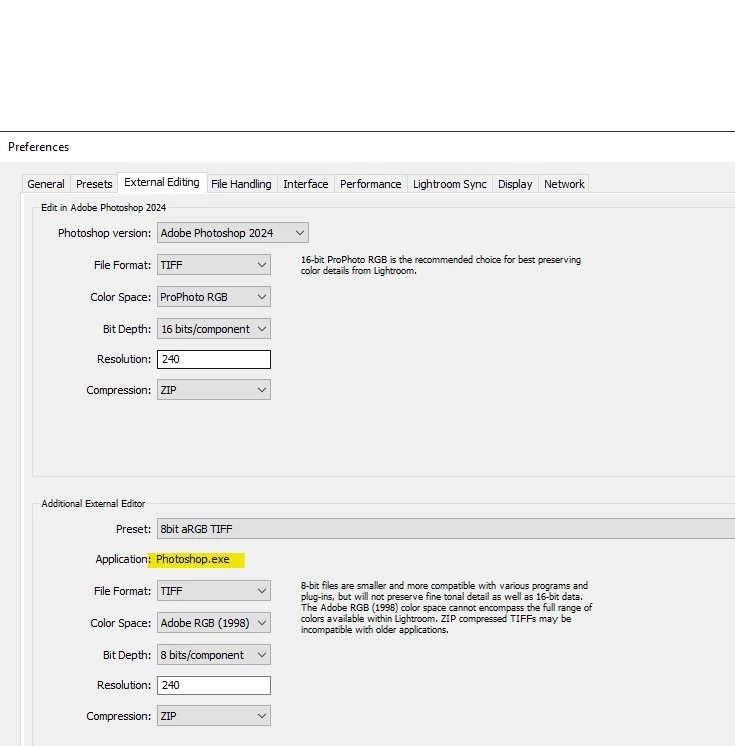Select the External Editing tab
Screen dimensions: 735x746
pyautogui.click(x=162, y=183)
